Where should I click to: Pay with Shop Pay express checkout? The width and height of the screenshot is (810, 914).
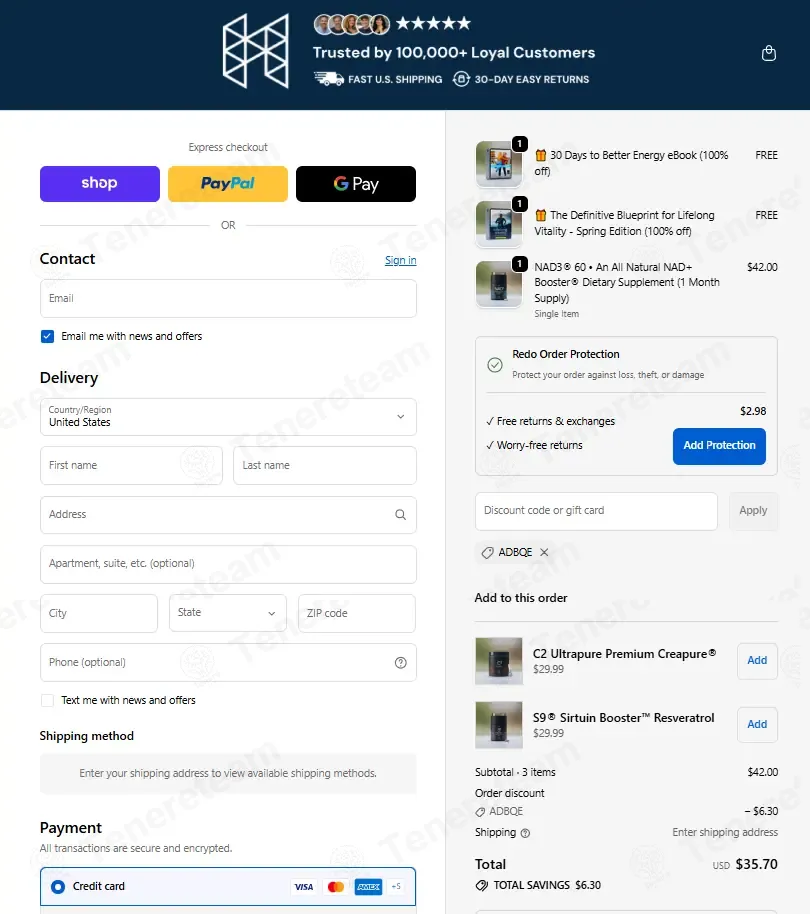100,184
